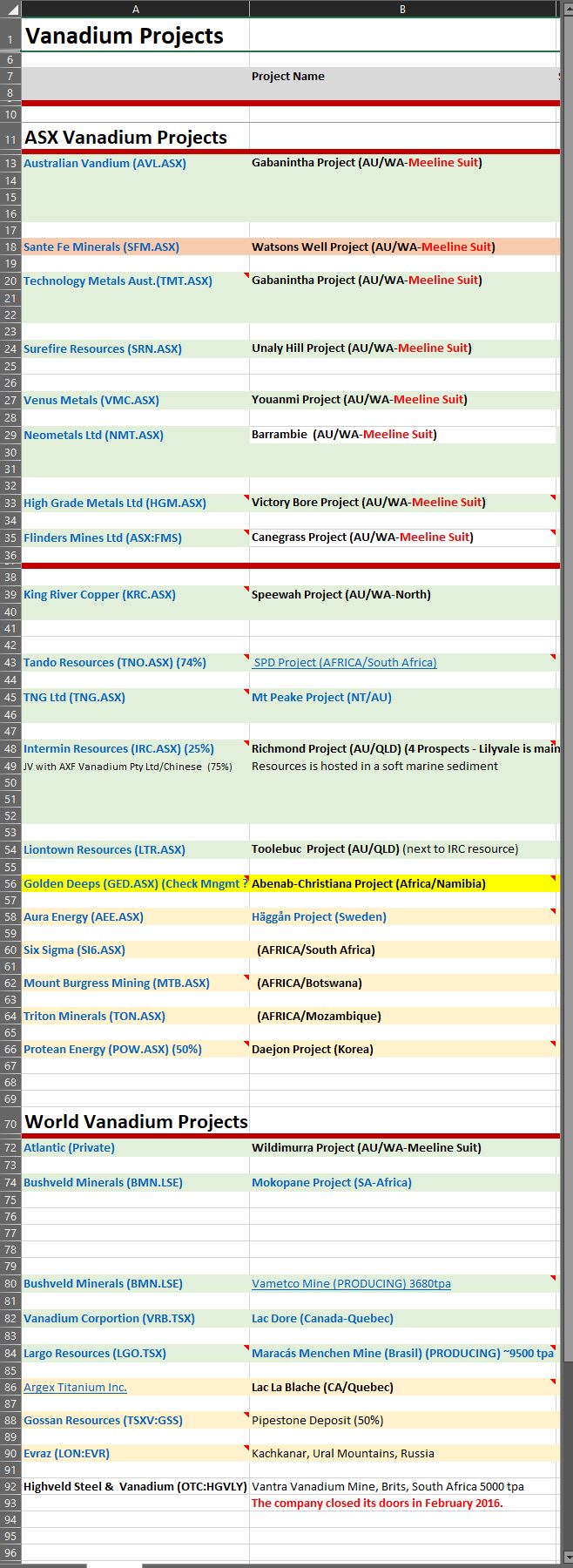Image resolution: width=573 pixels, height=1568 pixels.
Task: Click 'Watsons Well Project' cell in row 18
Action: pyautogui.click(x=403, y=247)
